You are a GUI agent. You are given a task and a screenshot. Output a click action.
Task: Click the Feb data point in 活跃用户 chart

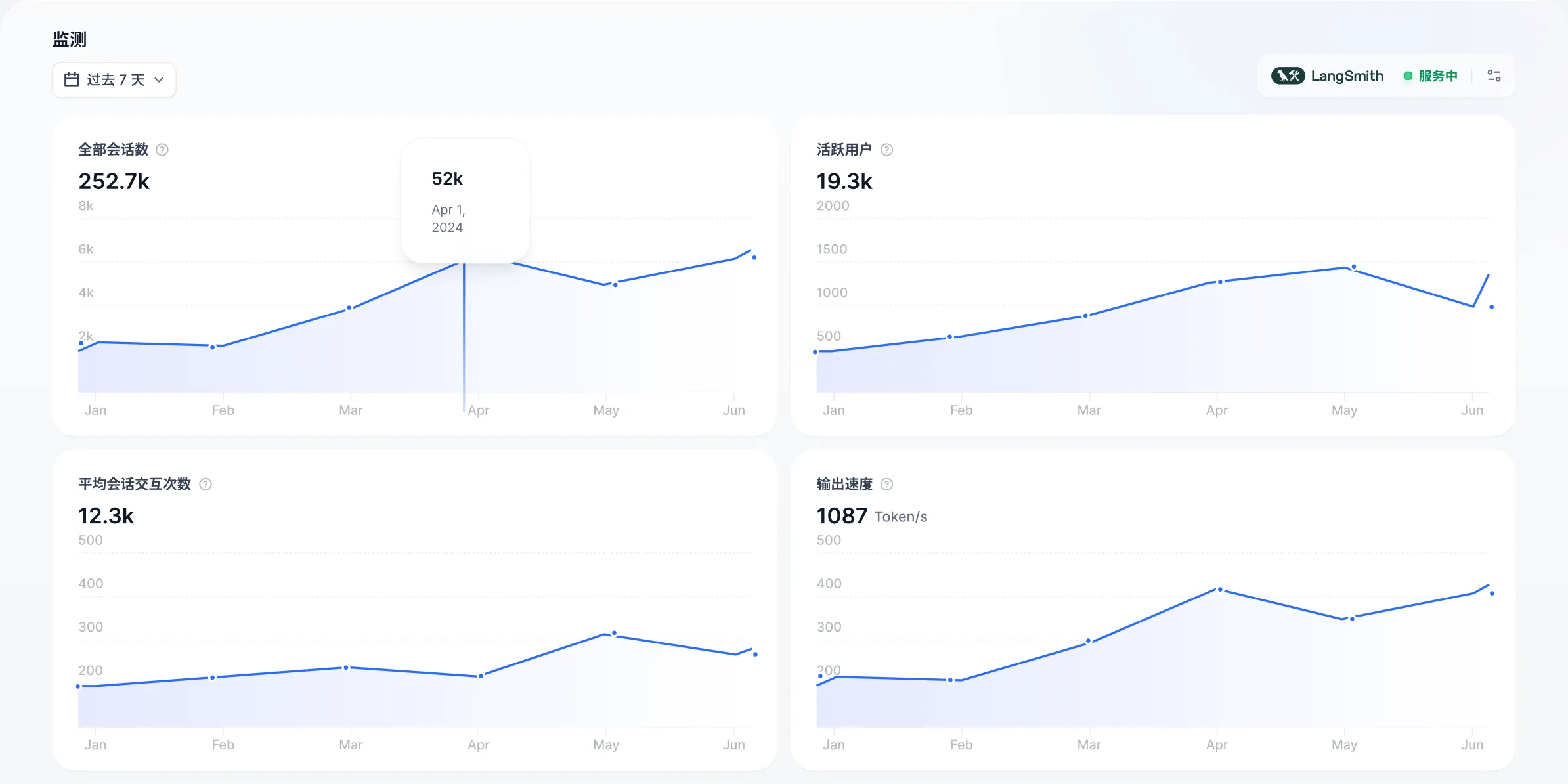(950, 337)
